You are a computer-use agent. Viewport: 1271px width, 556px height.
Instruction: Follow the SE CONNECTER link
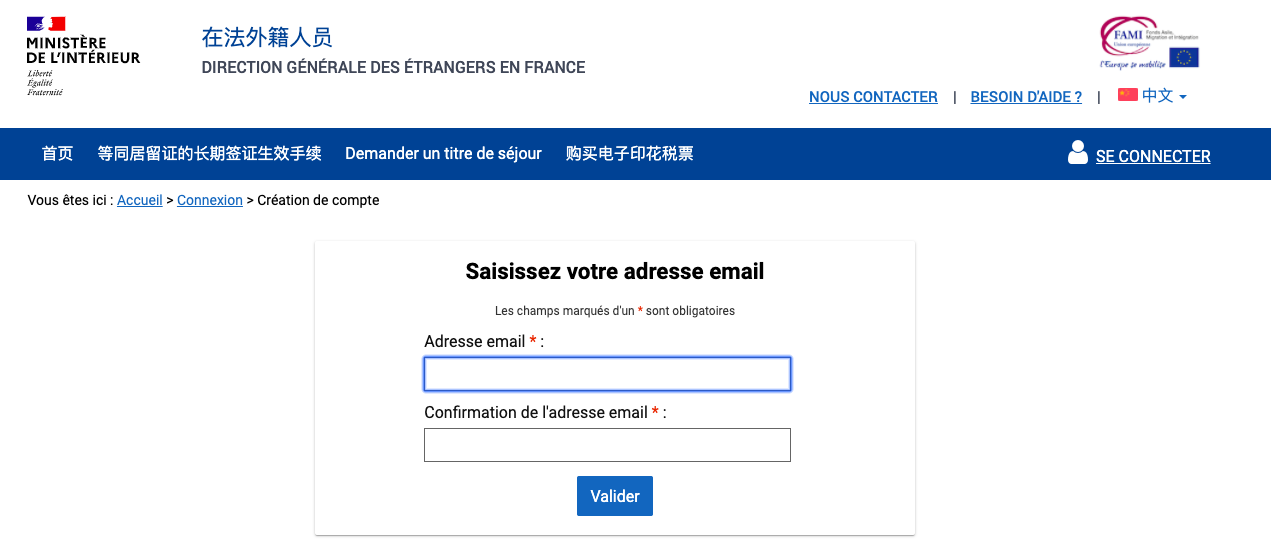tap(1153, 156)
